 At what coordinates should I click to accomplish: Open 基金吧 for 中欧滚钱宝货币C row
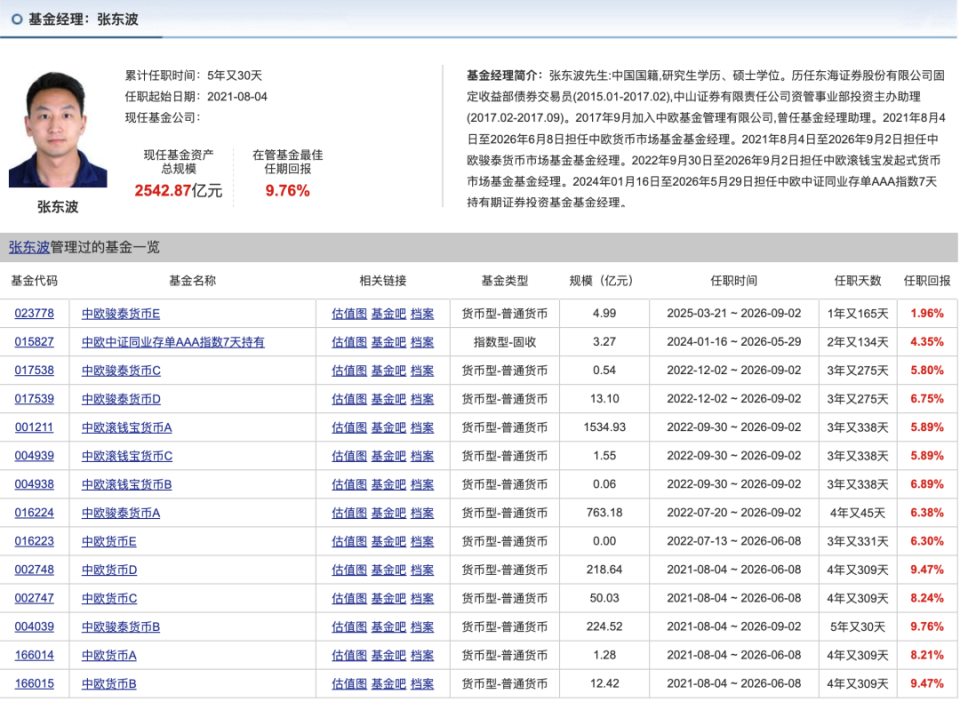click(388, 456)
